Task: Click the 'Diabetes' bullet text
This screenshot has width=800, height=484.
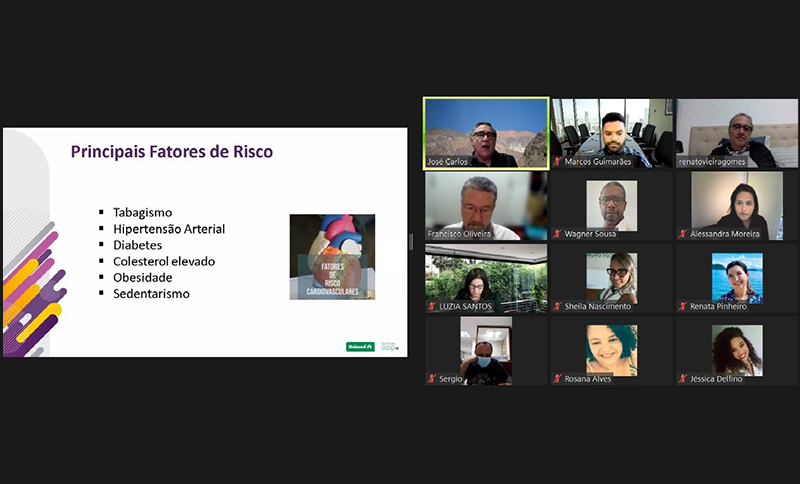Action: click(x=137, y=245)
